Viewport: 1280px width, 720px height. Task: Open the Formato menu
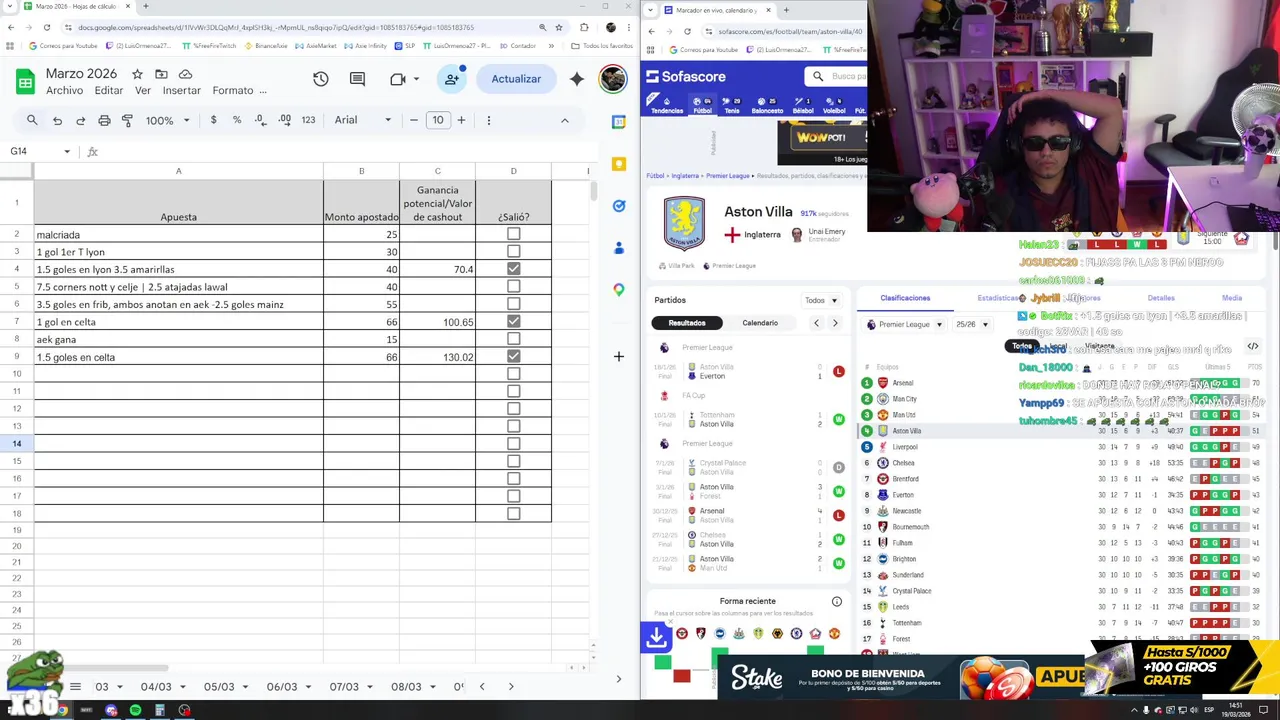[232, 90]
